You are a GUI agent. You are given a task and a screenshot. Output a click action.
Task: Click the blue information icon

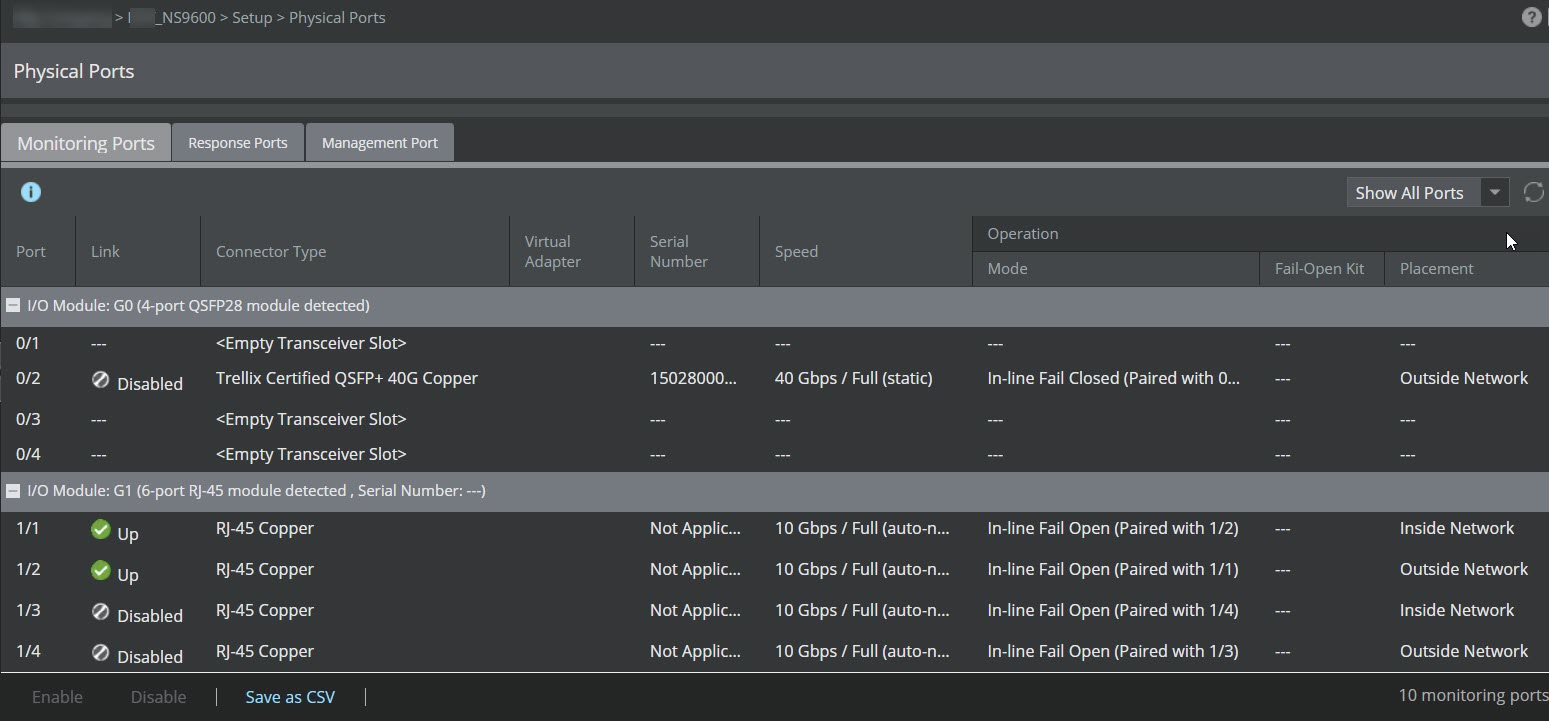[x=31, y=192]
